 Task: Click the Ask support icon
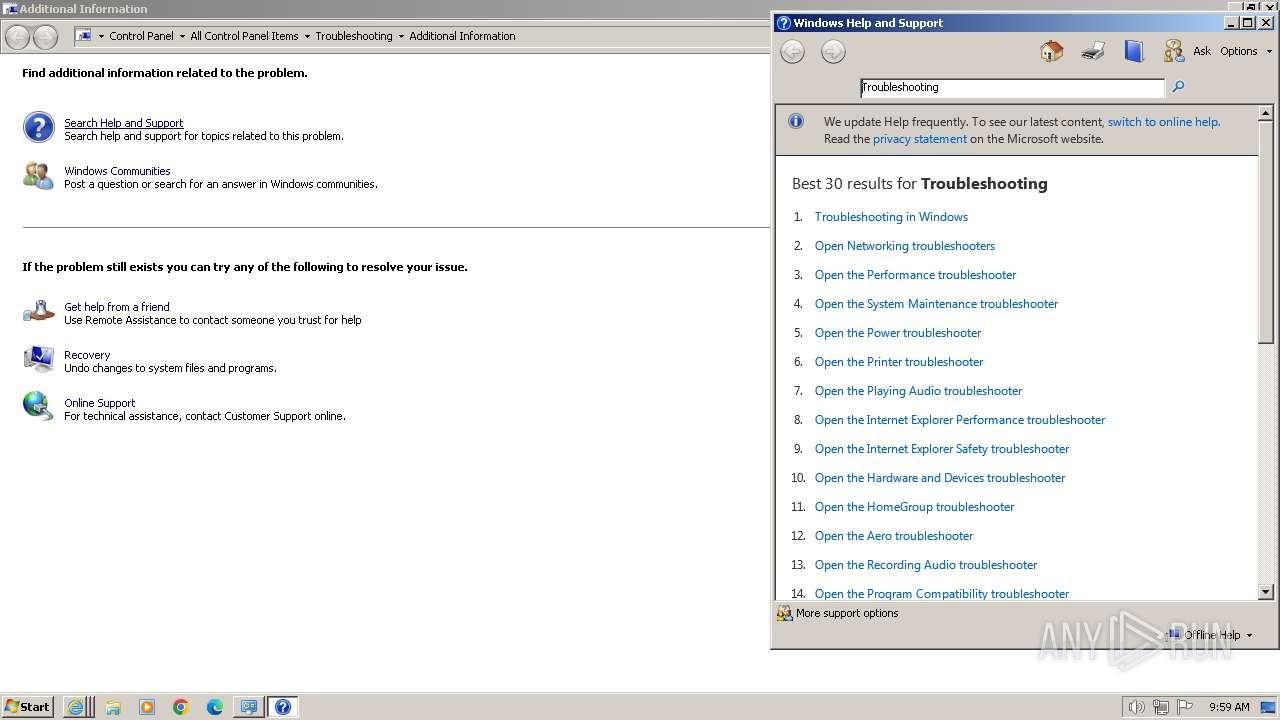pos(1174,51)
